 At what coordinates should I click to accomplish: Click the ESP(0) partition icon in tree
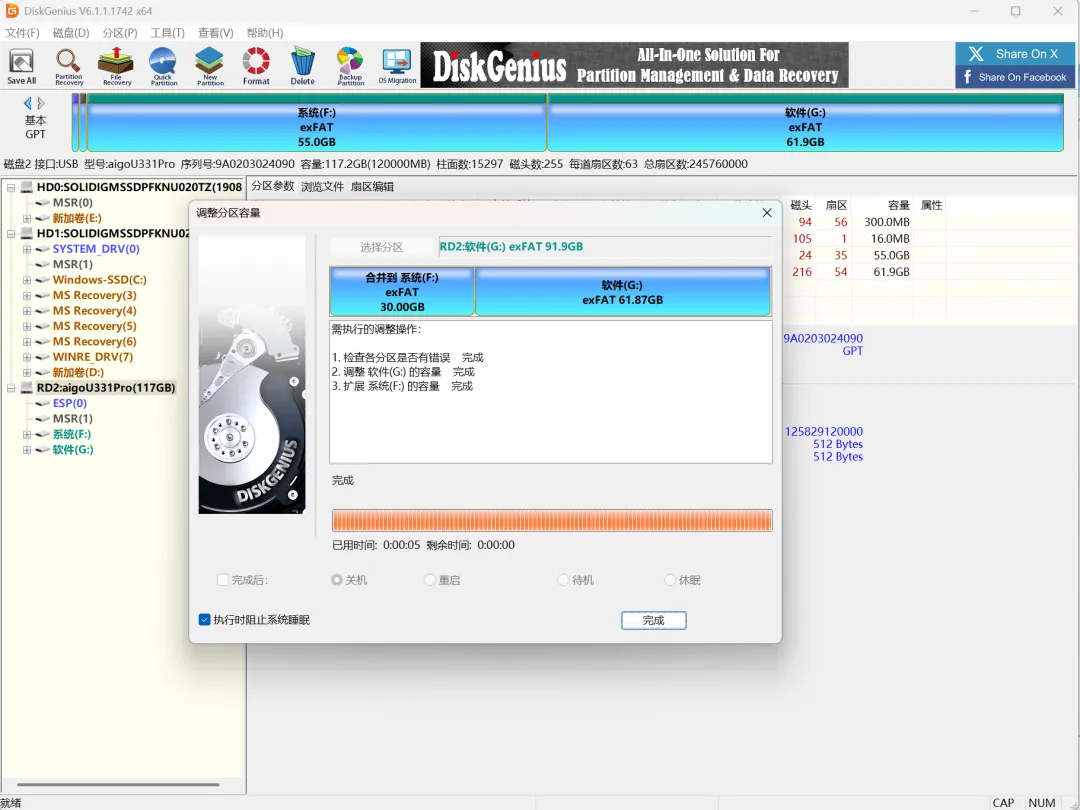[43, 404]
